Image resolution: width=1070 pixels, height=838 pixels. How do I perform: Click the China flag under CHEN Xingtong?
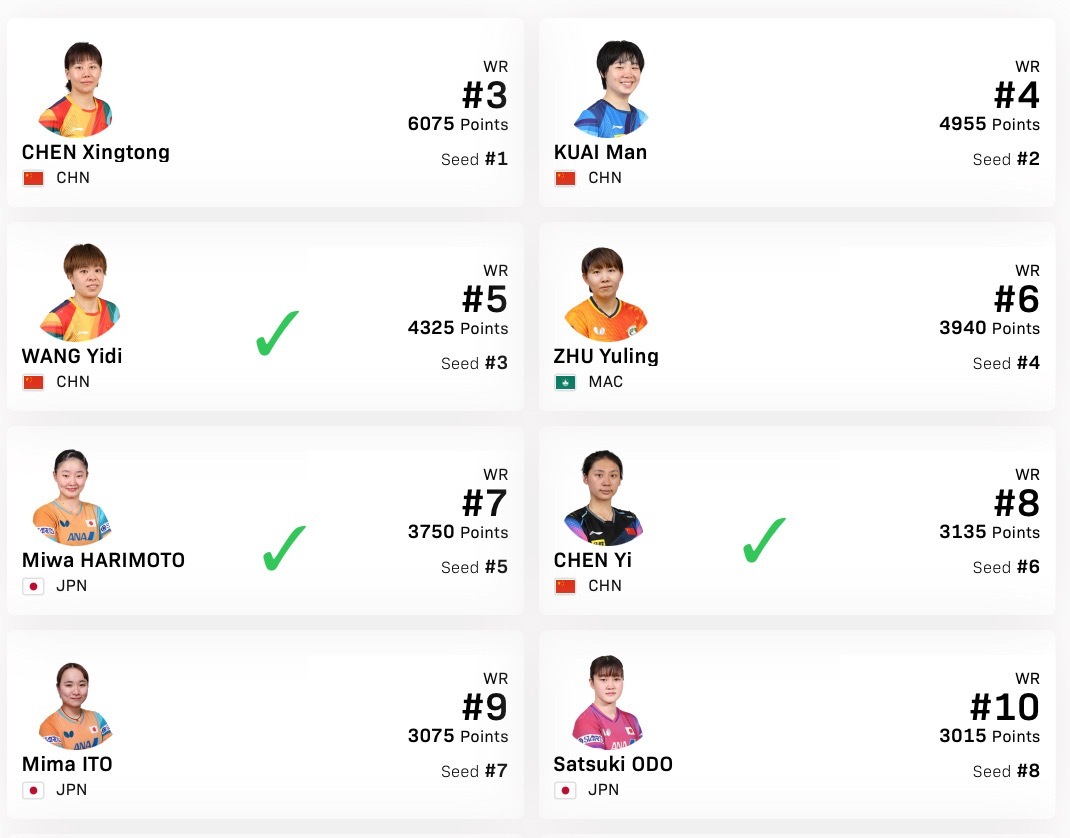pyautogui.click(x=33, y=179)
